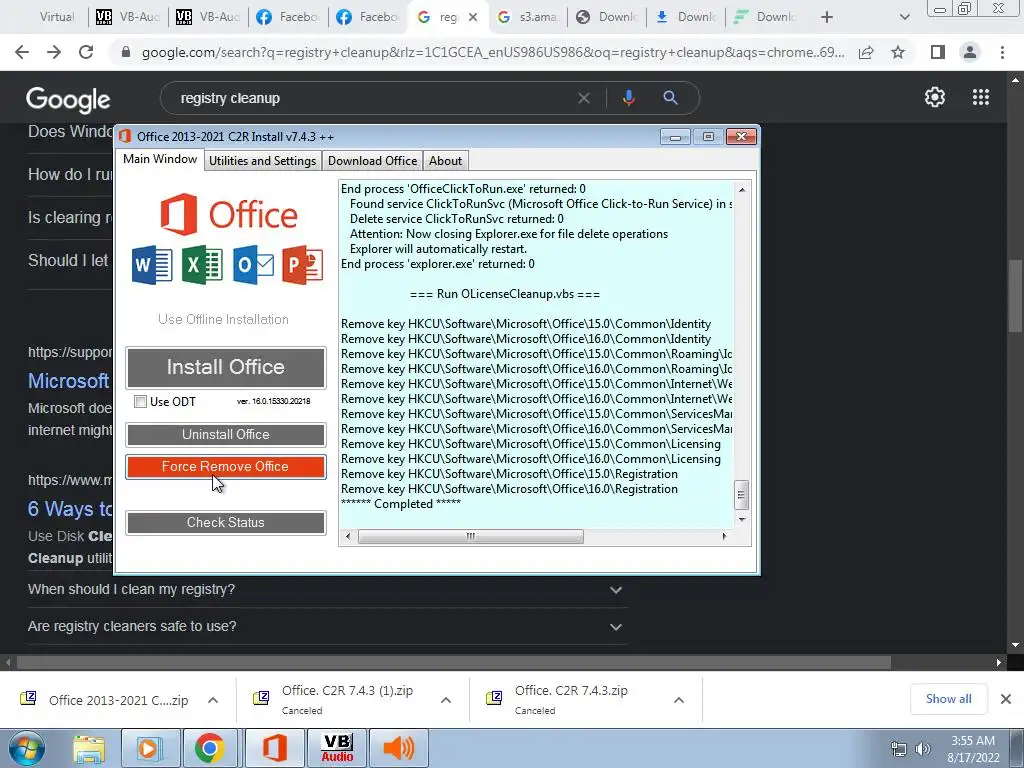The height and width of the screenshot is (768, 1024).
Task: Click the Chrome address bar URL
Action: [493, 52]
